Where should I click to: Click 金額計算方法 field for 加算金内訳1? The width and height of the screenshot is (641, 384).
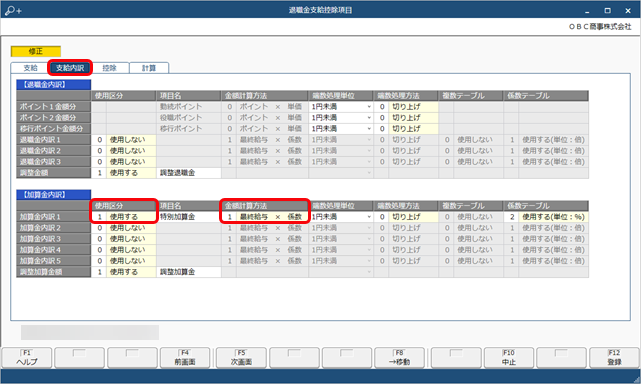[265, 217]
